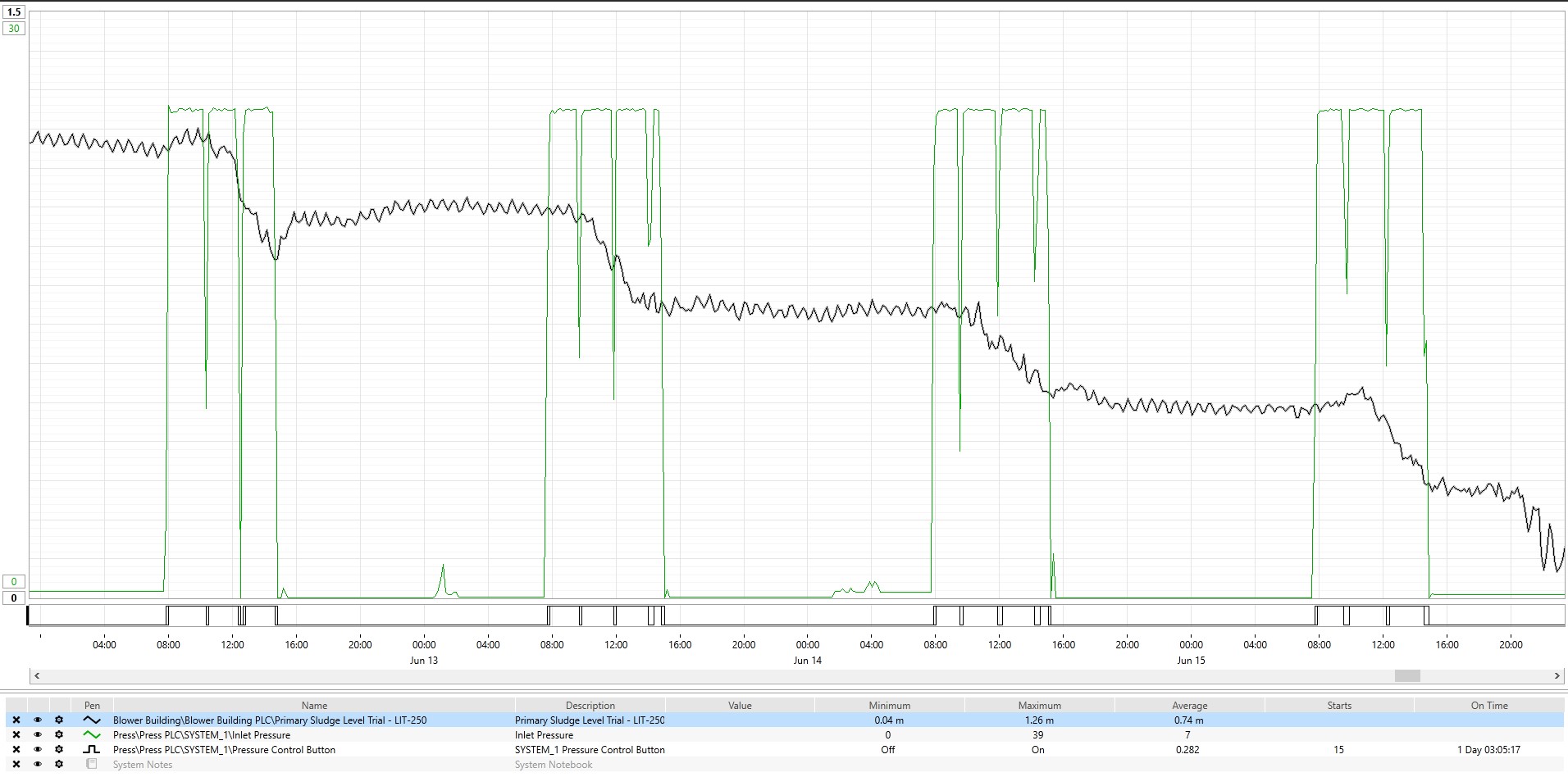Open settings gear for Pressure Control Button
The height and width of the screenshot is (777, 1568).
[x=59, y=750]
